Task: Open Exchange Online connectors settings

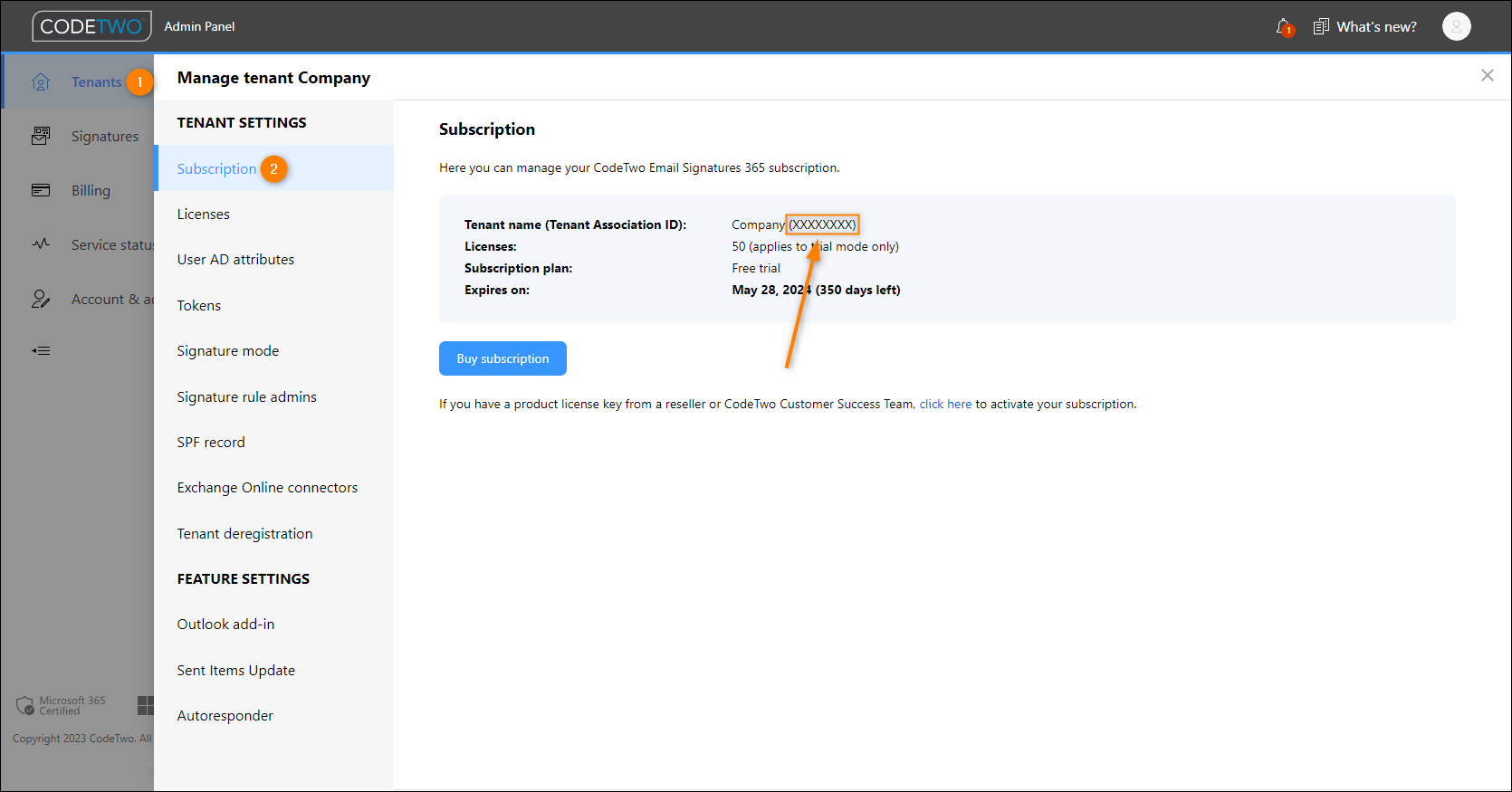Action: click(273, 488)
